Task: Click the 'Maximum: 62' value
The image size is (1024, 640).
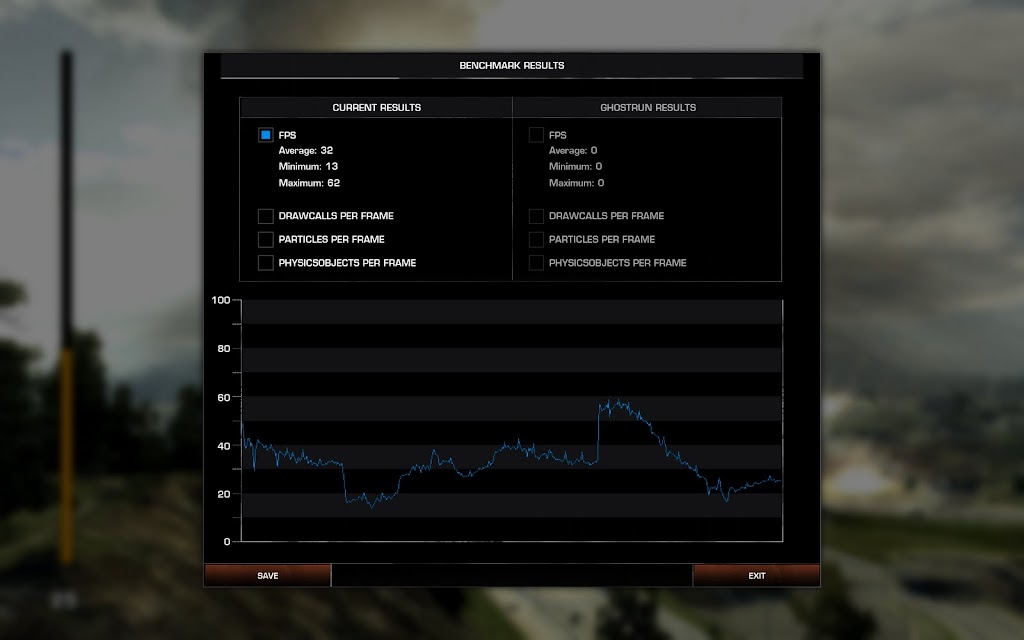Action: coord(309,183)
